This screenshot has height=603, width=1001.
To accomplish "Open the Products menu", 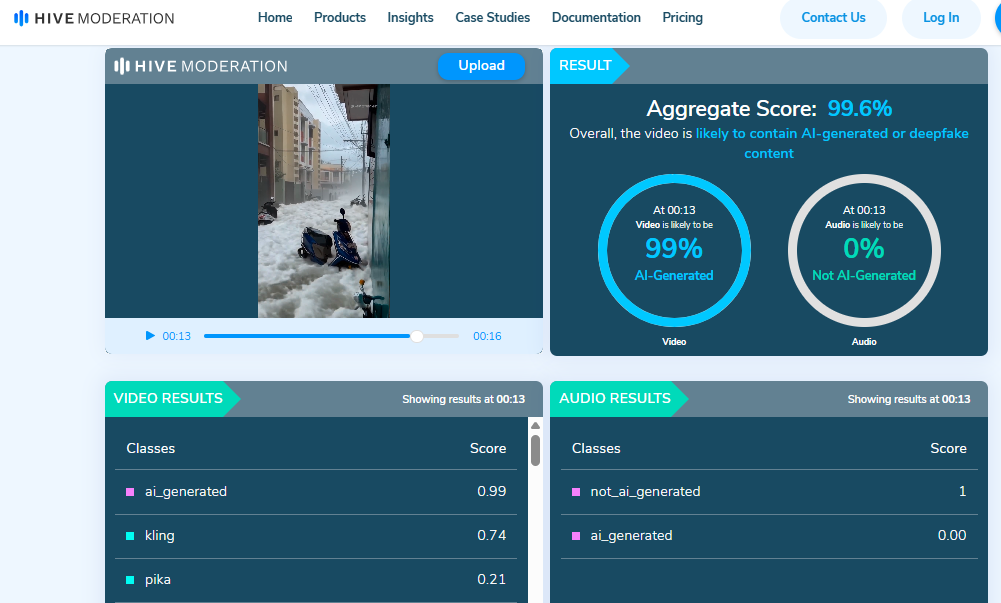I will pyautogui.click(x=340, y=18).
